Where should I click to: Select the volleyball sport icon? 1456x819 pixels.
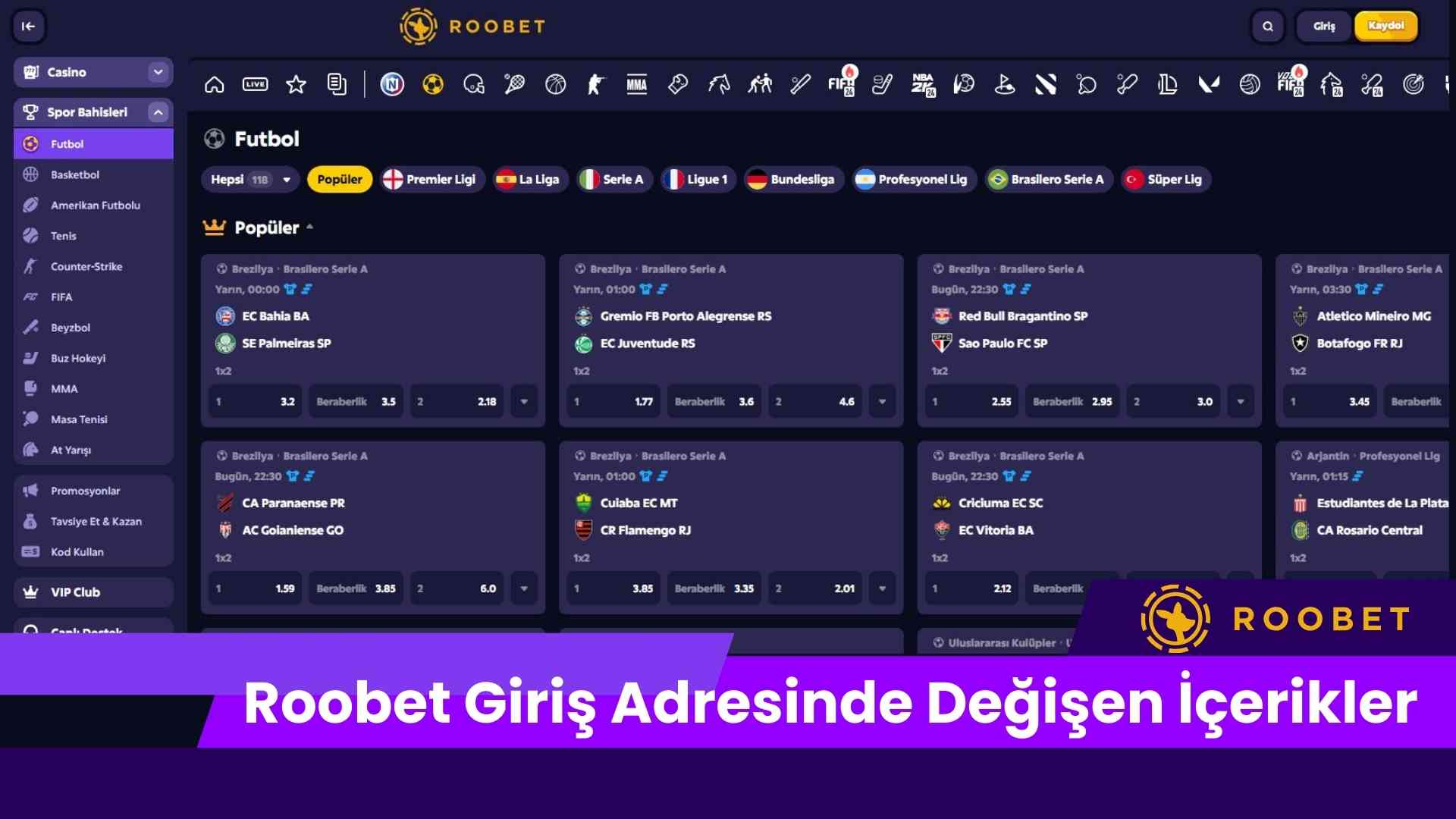point(1250,84)
